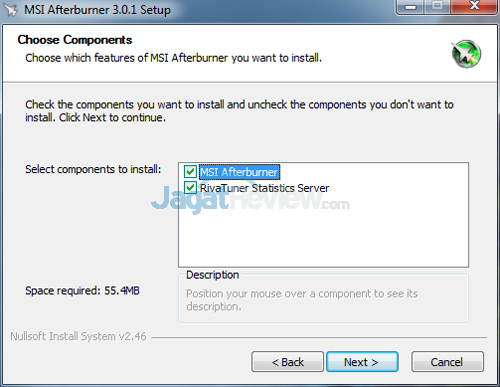Click the MSI Afterburner 3.0.1 Setup title text
The image size is (500, 387).
coord(97,10)
